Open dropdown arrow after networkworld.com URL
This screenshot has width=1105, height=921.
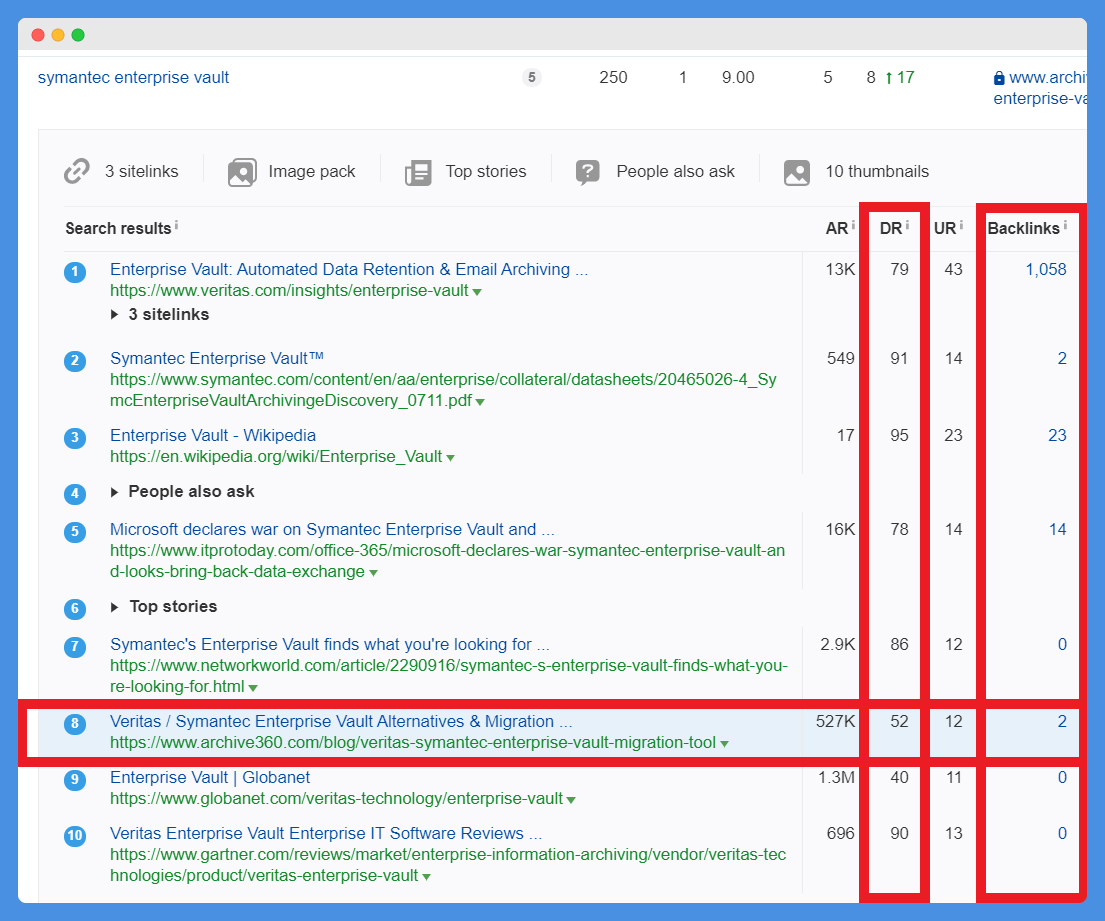click(x=253, y=688)
